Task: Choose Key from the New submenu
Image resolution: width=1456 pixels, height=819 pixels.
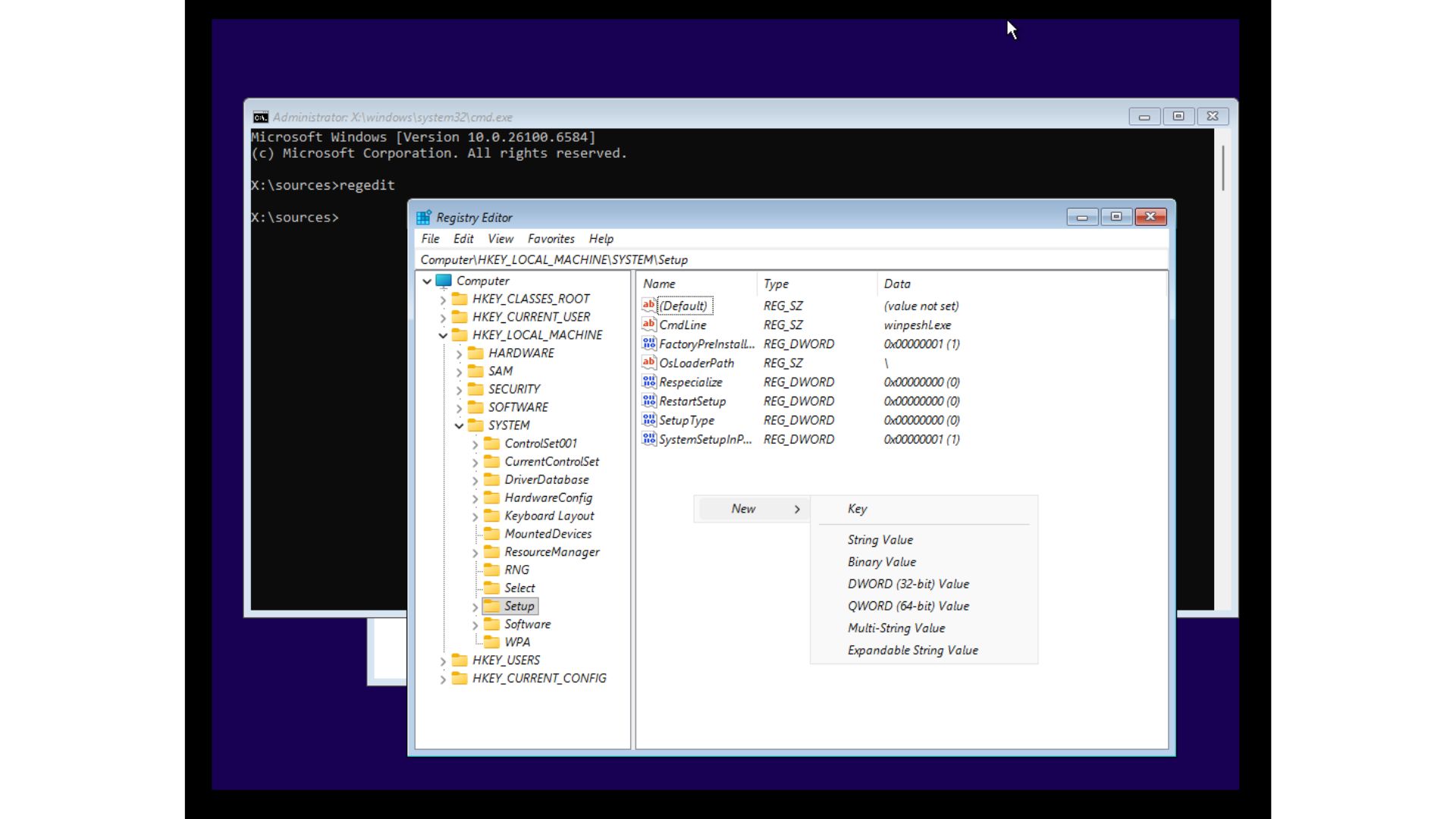Action: [857, 509]
